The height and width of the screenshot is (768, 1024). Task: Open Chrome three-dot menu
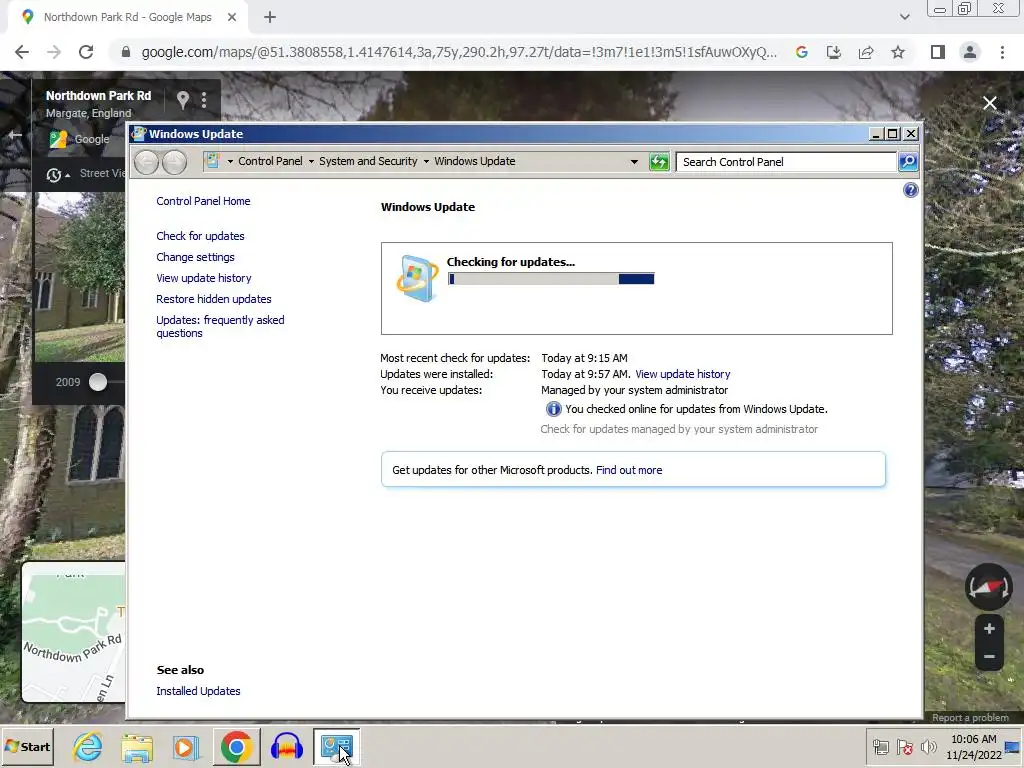coord(1002,52)
